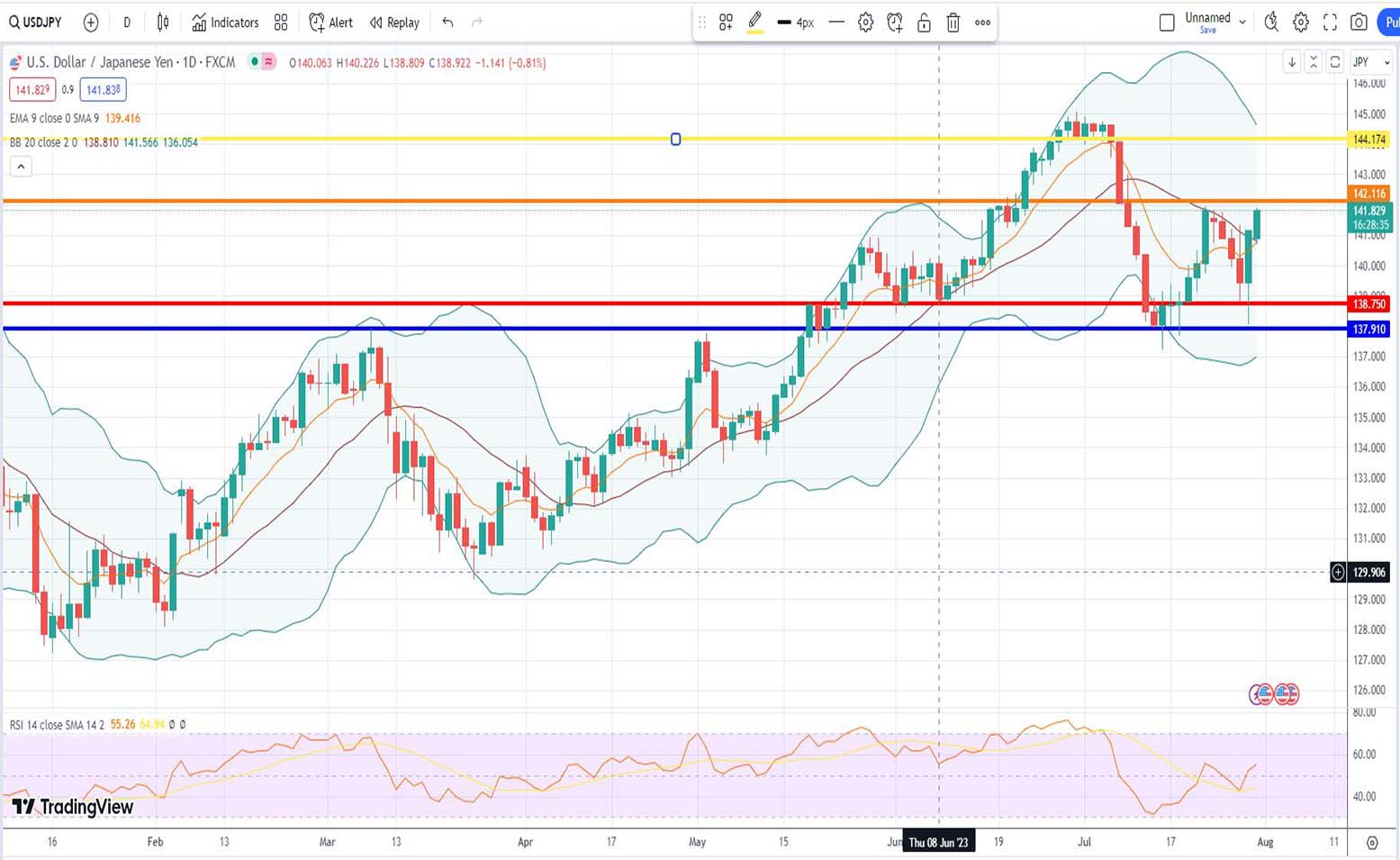The height and width of the screenshot is (860, 1400).
Task: Click the add symbol plus icon
Action: click(90, 23)
